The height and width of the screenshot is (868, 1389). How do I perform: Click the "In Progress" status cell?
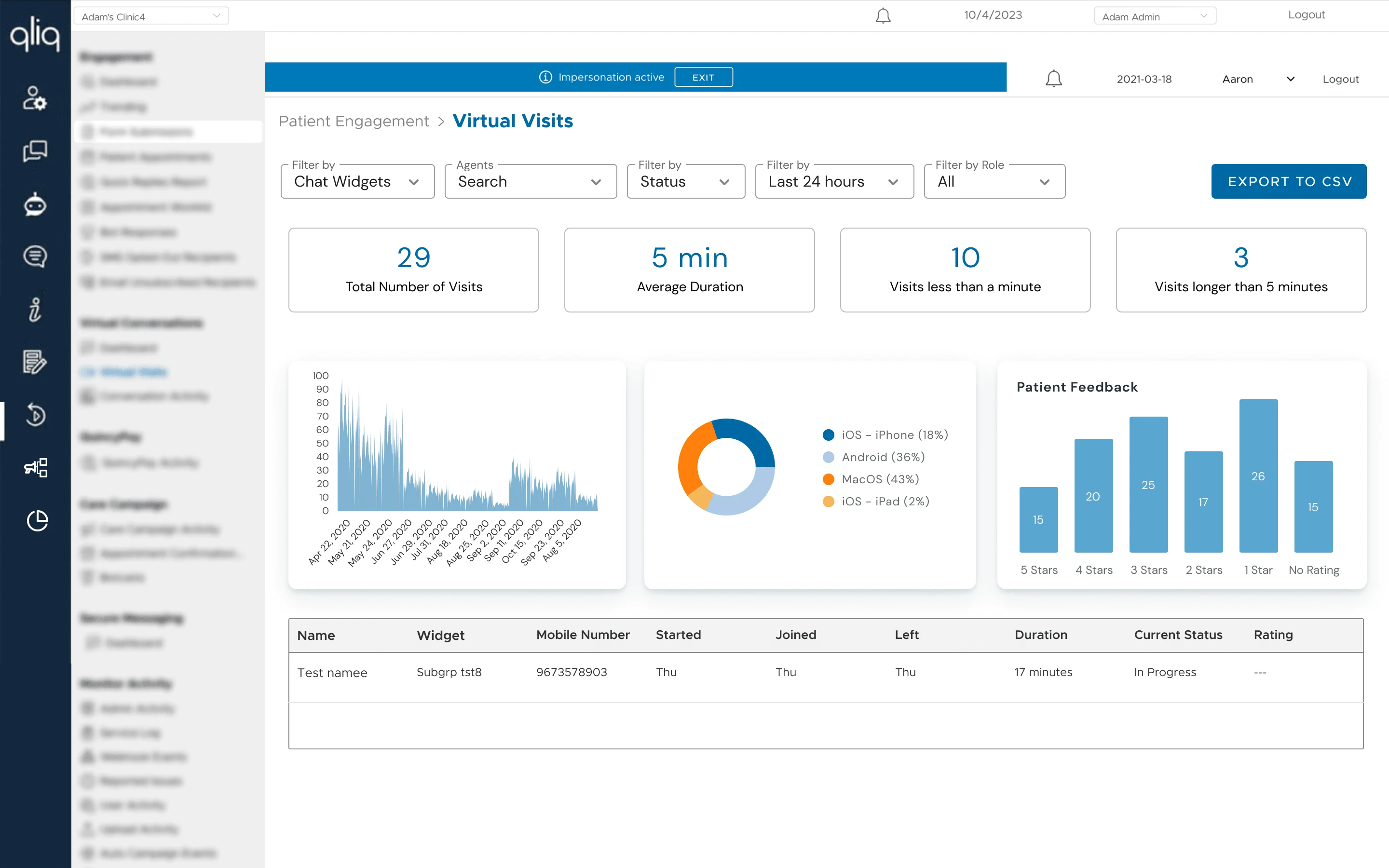pos(1165,672)
